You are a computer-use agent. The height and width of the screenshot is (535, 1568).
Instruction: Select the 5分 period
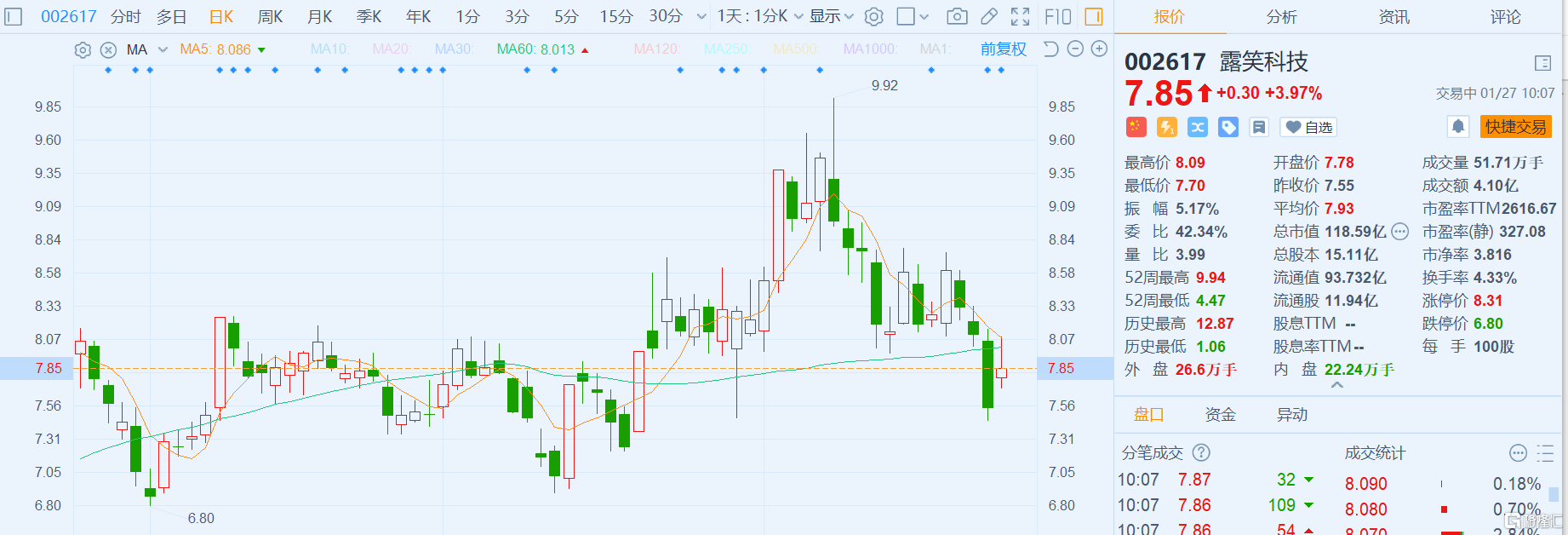point(566,16)
